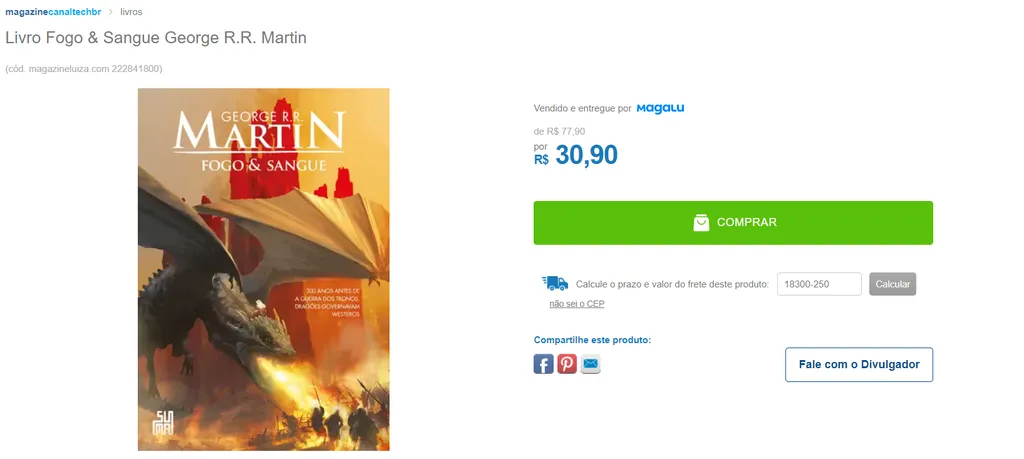Screen dimensions: 1024x459
Task: Share the product on Facebook
Action: pos(543,364)
